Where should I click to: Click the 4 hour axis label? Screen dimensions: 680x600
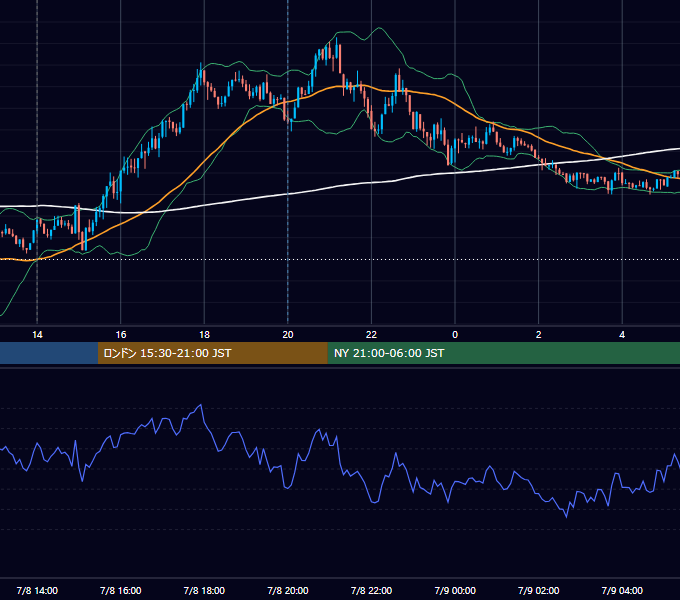[x=622, y=335]
